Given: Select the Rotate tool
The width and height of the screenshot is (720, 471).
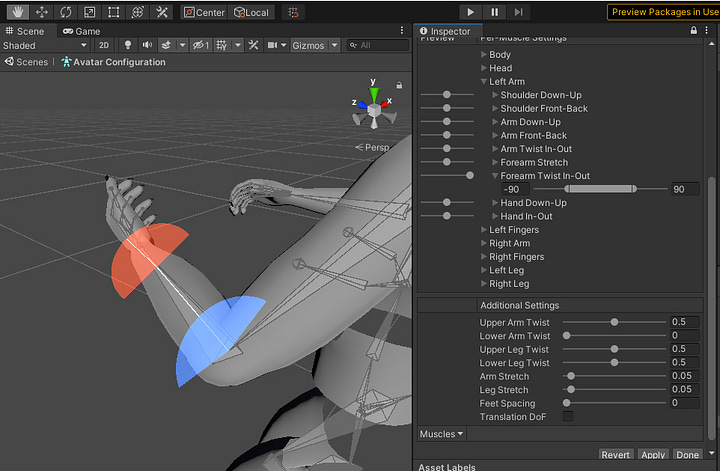Looking at the screenshot, I should click(x=66, y=12).
